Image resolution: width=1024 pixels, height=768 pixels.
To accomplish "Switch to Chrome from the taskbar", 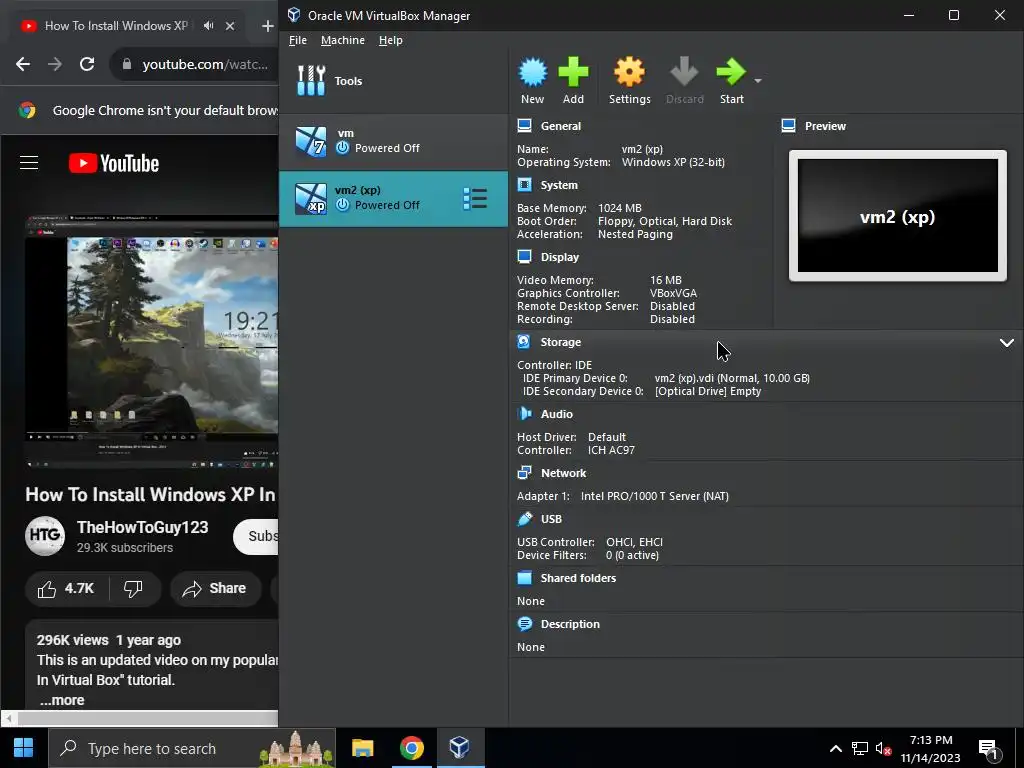I will pos(411,748).
